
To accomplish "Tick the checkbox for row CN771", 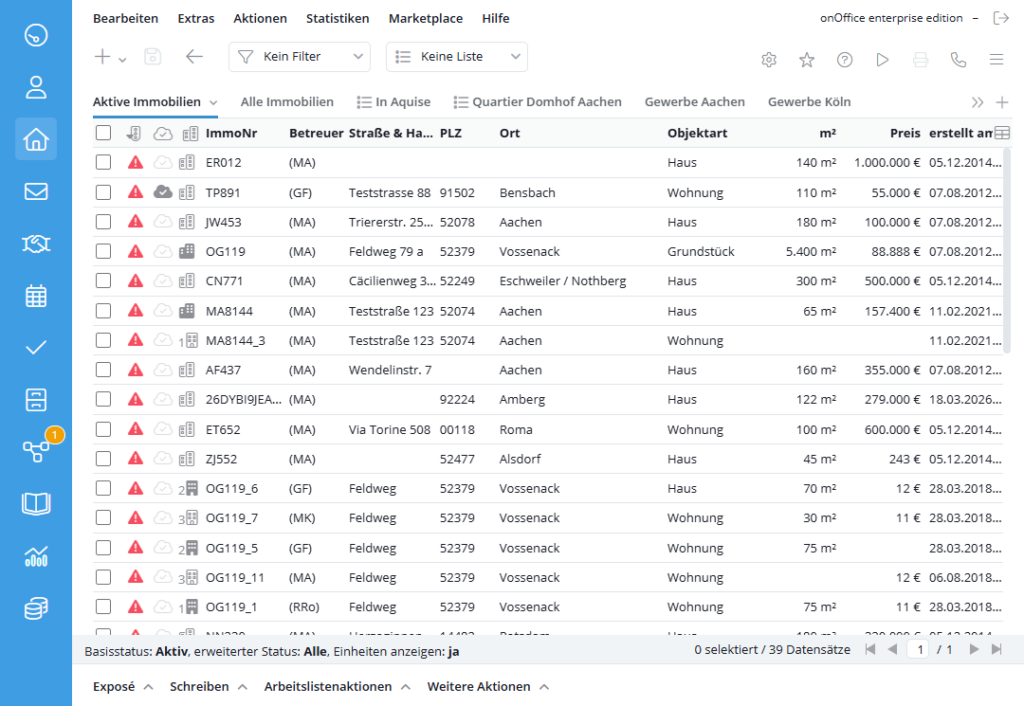I will point(103,281).
